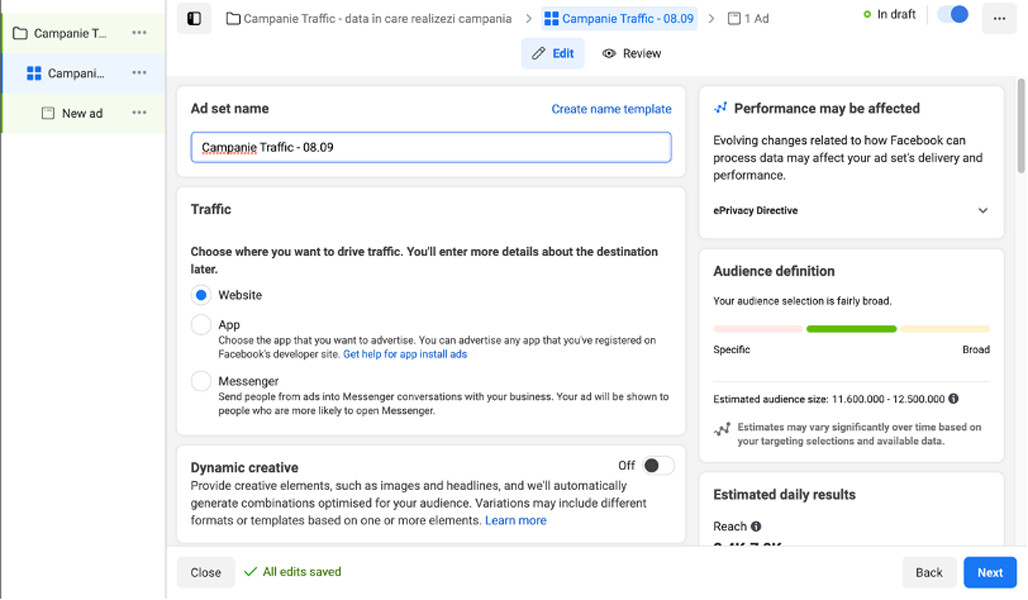Click the Create name template link

(611, 109)
